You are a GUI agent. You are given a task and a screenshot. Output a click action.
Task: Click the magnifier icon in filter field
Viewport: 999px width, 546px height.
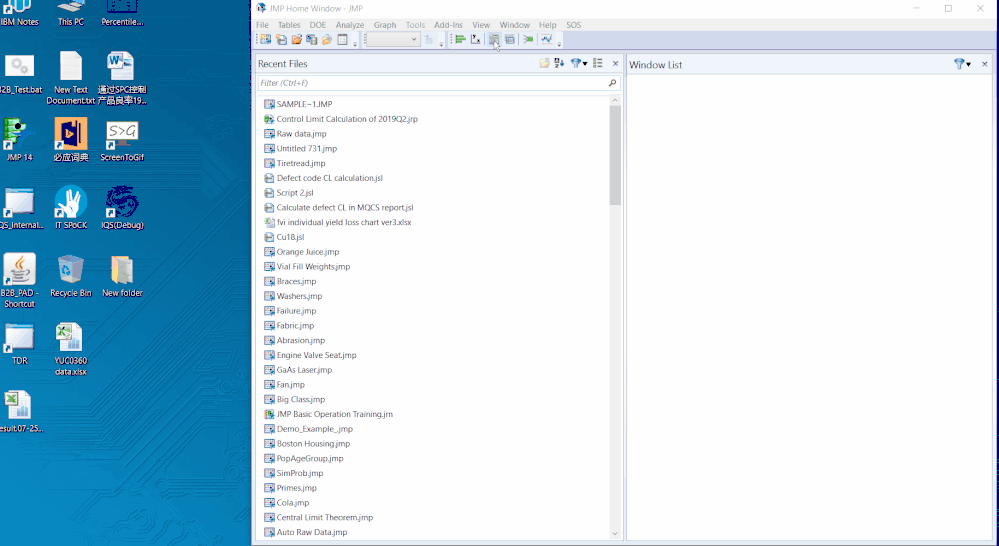(x=612, y=83)
